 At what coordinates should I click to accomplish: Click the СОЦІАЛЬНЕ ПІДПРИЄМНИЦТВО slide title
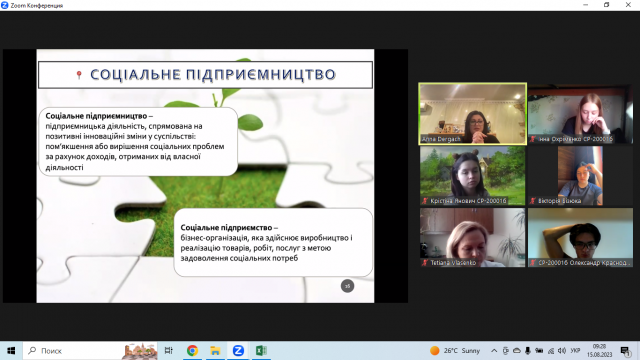[x=213, y=75]
